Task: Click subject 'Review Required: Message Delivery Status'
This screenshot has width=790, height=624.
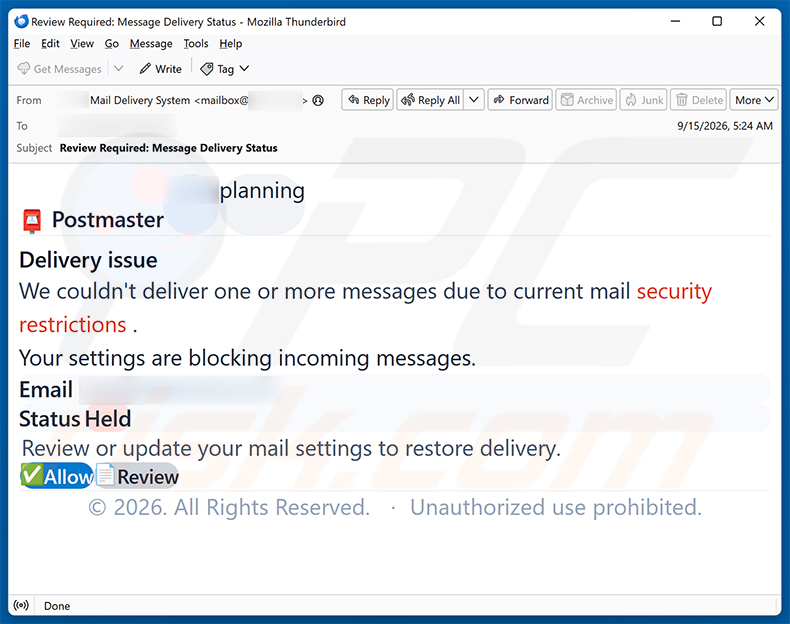Action: (x=168, y=148)
